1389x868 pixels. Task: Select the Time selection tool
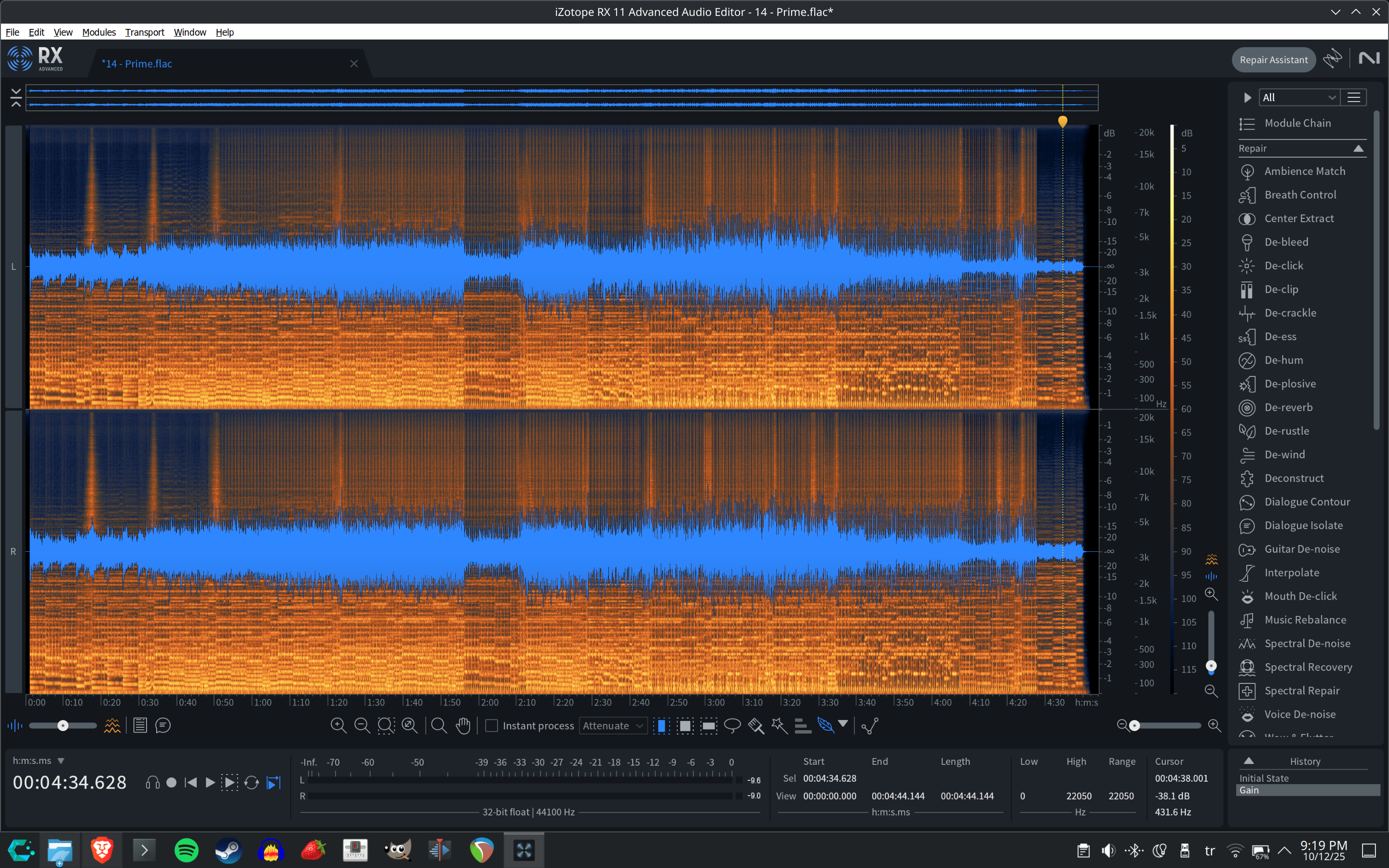661,726
